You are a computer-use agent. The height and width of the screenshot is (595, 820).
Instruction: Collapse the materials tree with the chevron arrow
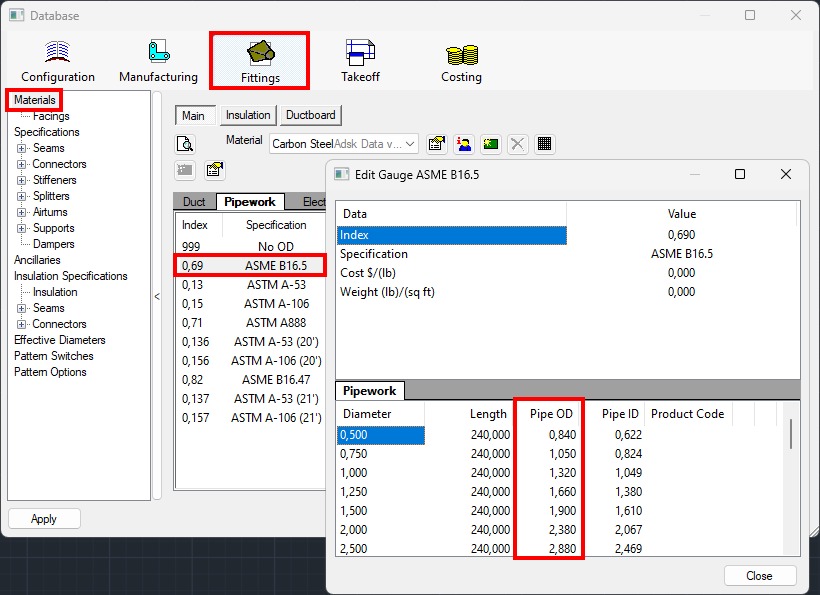coord(155,297)
